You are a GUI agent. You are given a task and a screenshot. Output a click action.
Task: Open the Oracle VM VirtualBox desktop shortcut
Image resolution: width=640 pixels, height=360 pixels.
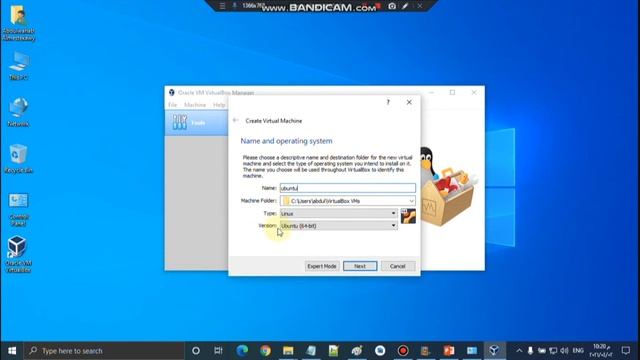click(18, 254)
